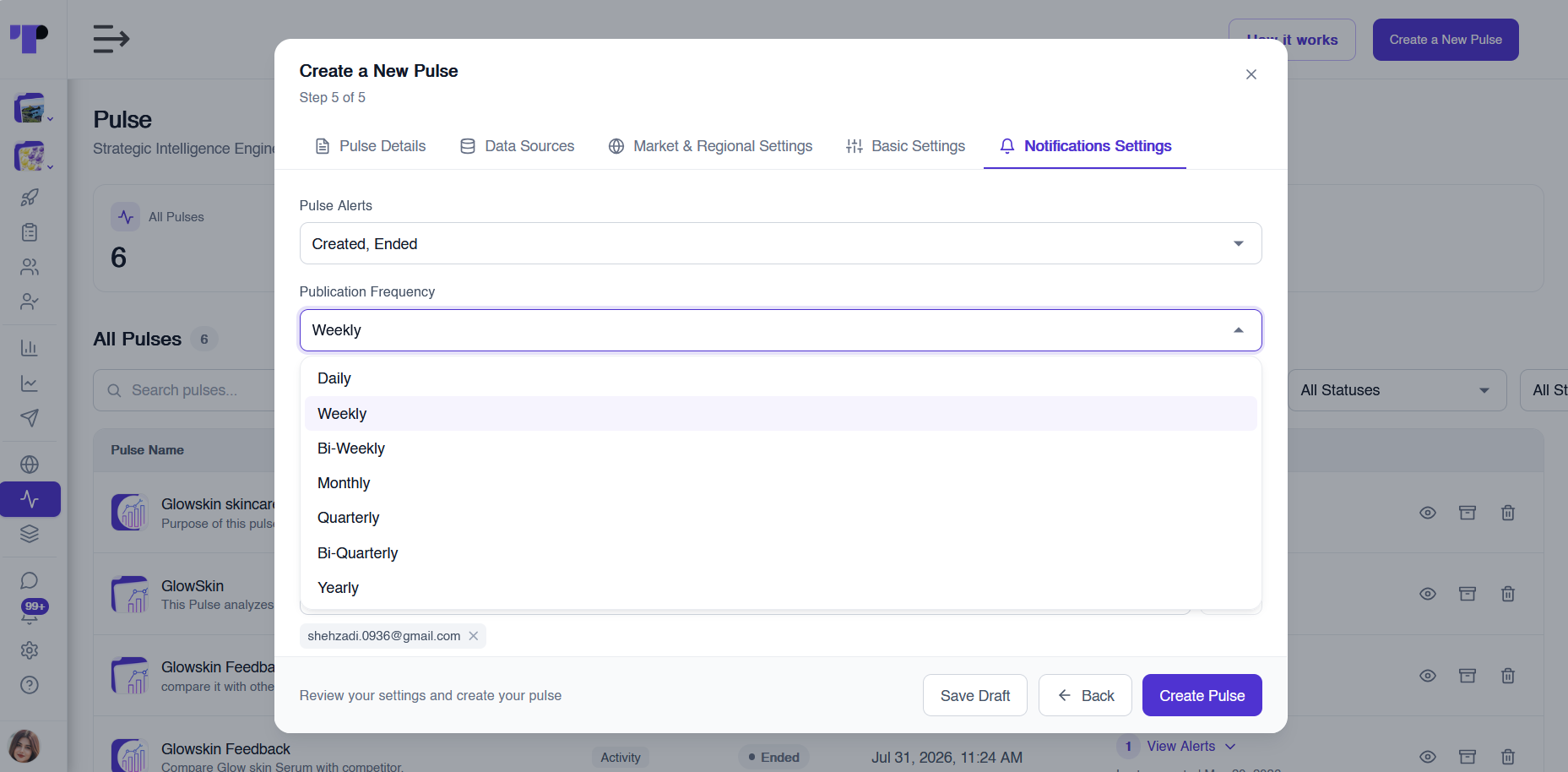Choose the Quarterly frequency option
Screen dimensions: 1568x772
point(780,518)
